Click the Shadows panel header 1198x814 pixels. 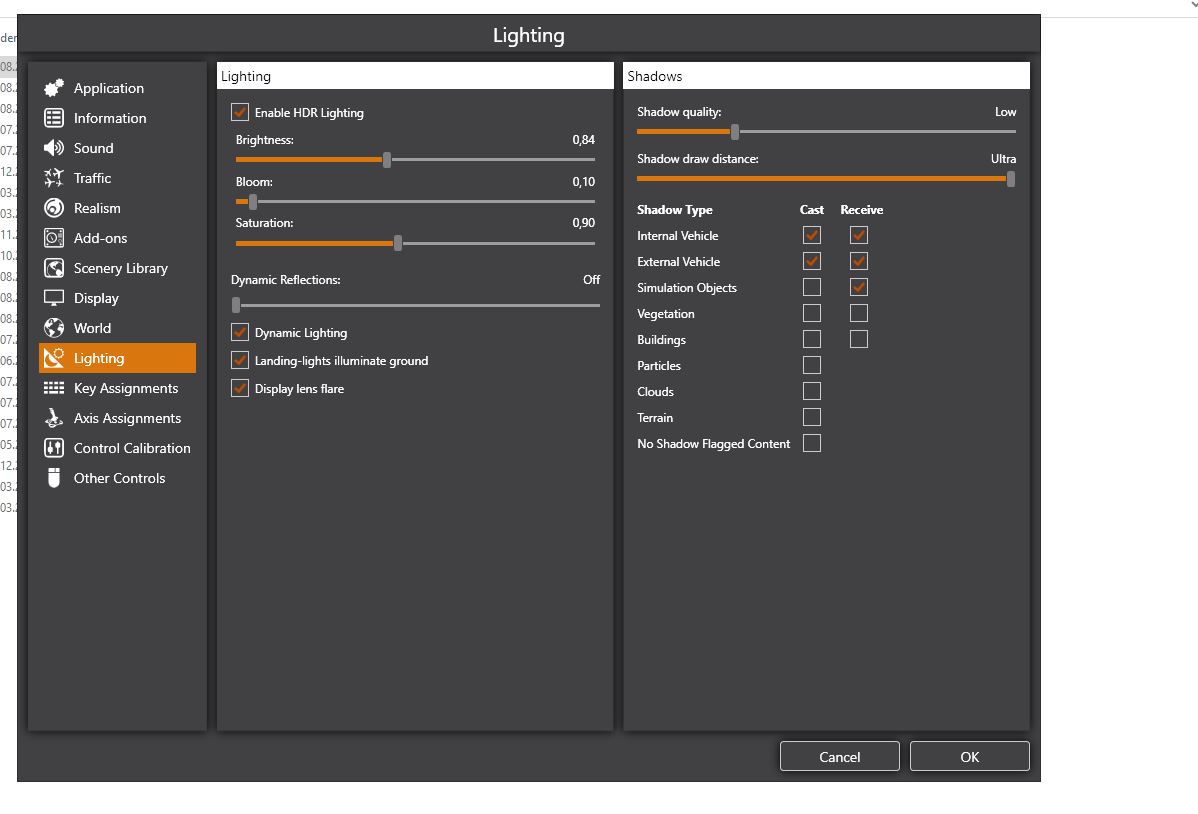click(827, 76)
